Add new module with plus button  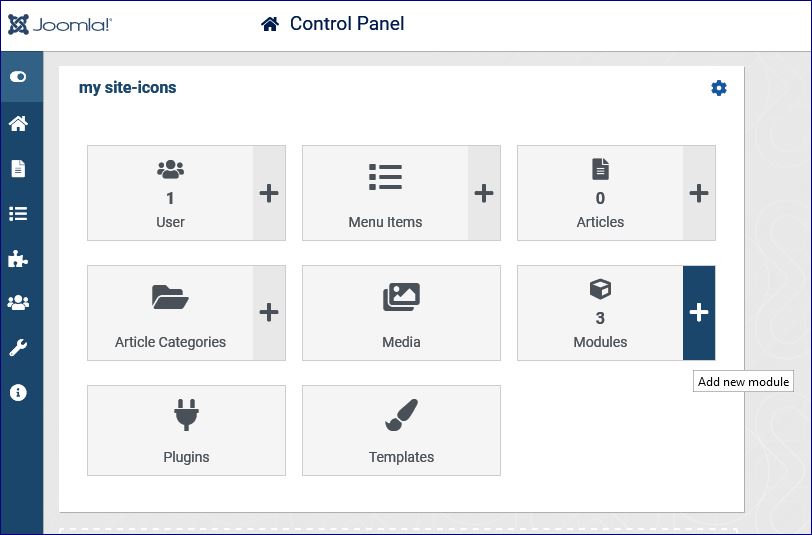tap(699, 313)
